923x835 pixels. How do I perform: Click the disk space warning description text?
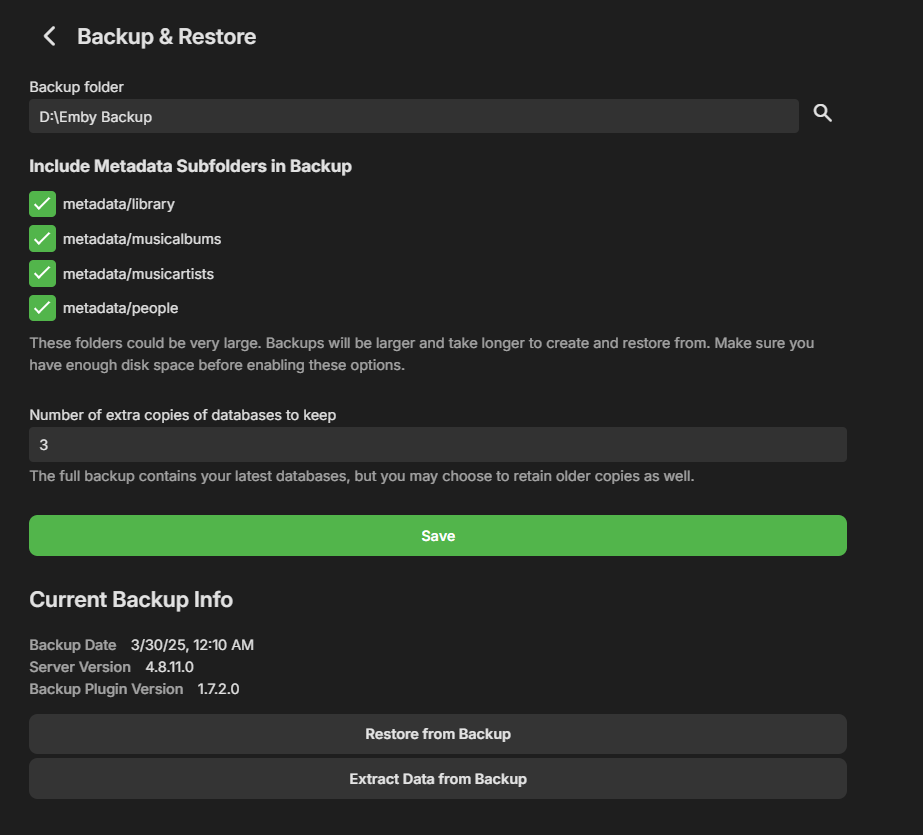pyautogui.click(x=421, y=354)
